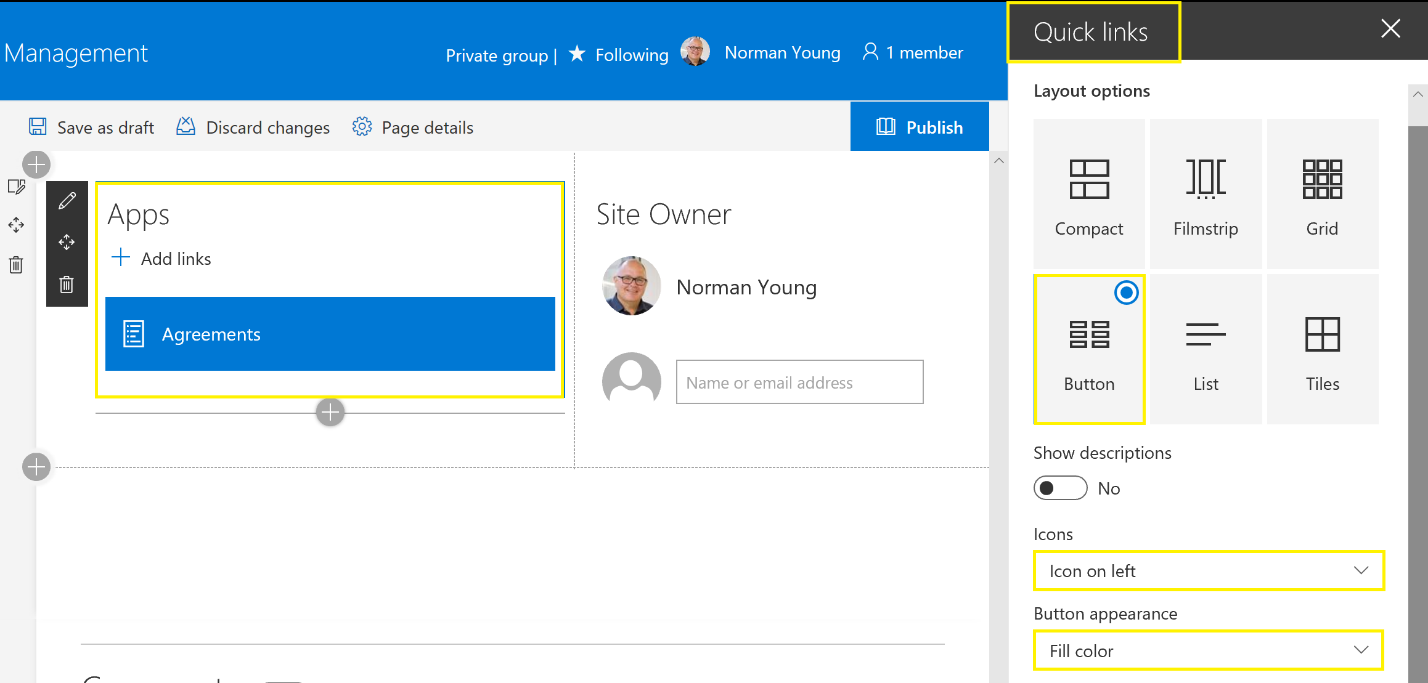Click Save as draft
Viewport: 1428px width, 683px height.
92,127
